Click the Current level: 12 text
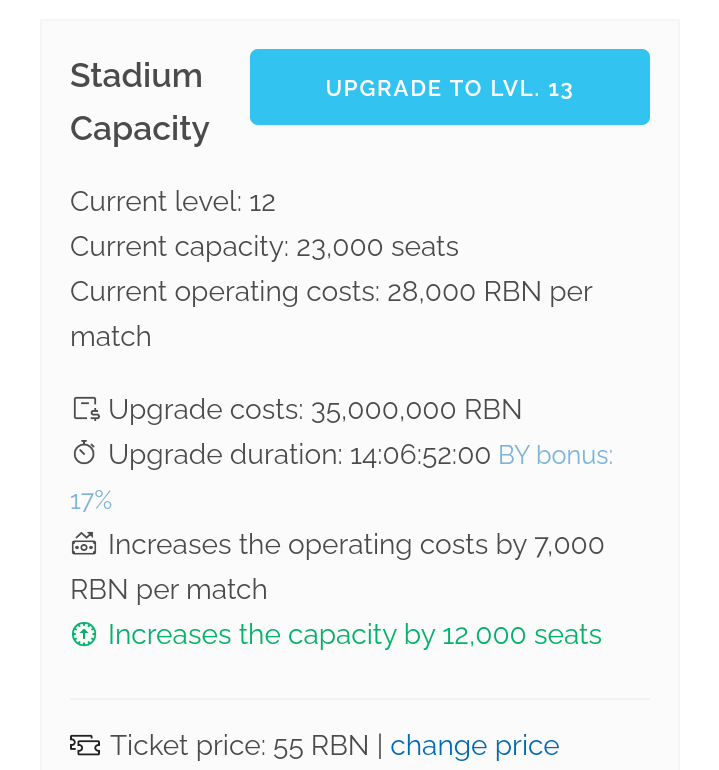Screen dimensions: 719x770 (173, 201)
